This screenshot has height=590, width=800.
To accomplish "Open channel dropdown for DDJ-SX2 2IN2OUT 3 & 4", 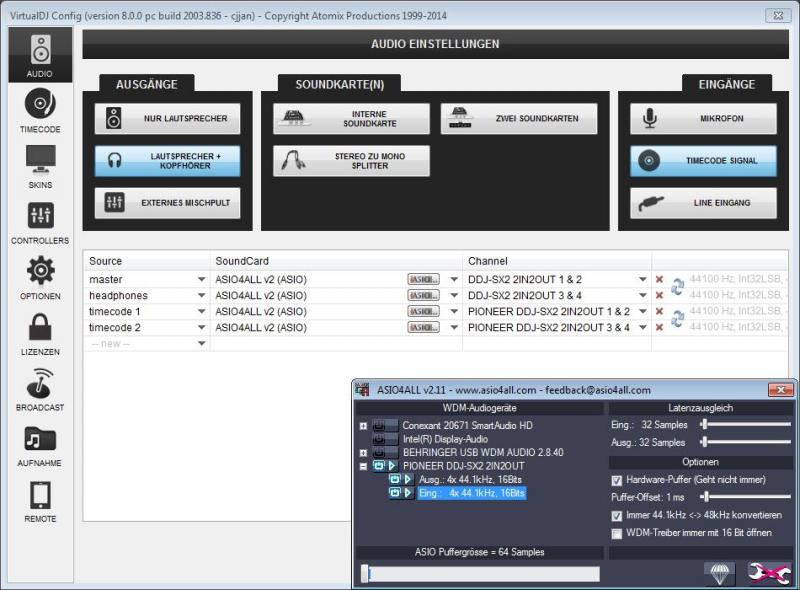I will click(643, 296).
